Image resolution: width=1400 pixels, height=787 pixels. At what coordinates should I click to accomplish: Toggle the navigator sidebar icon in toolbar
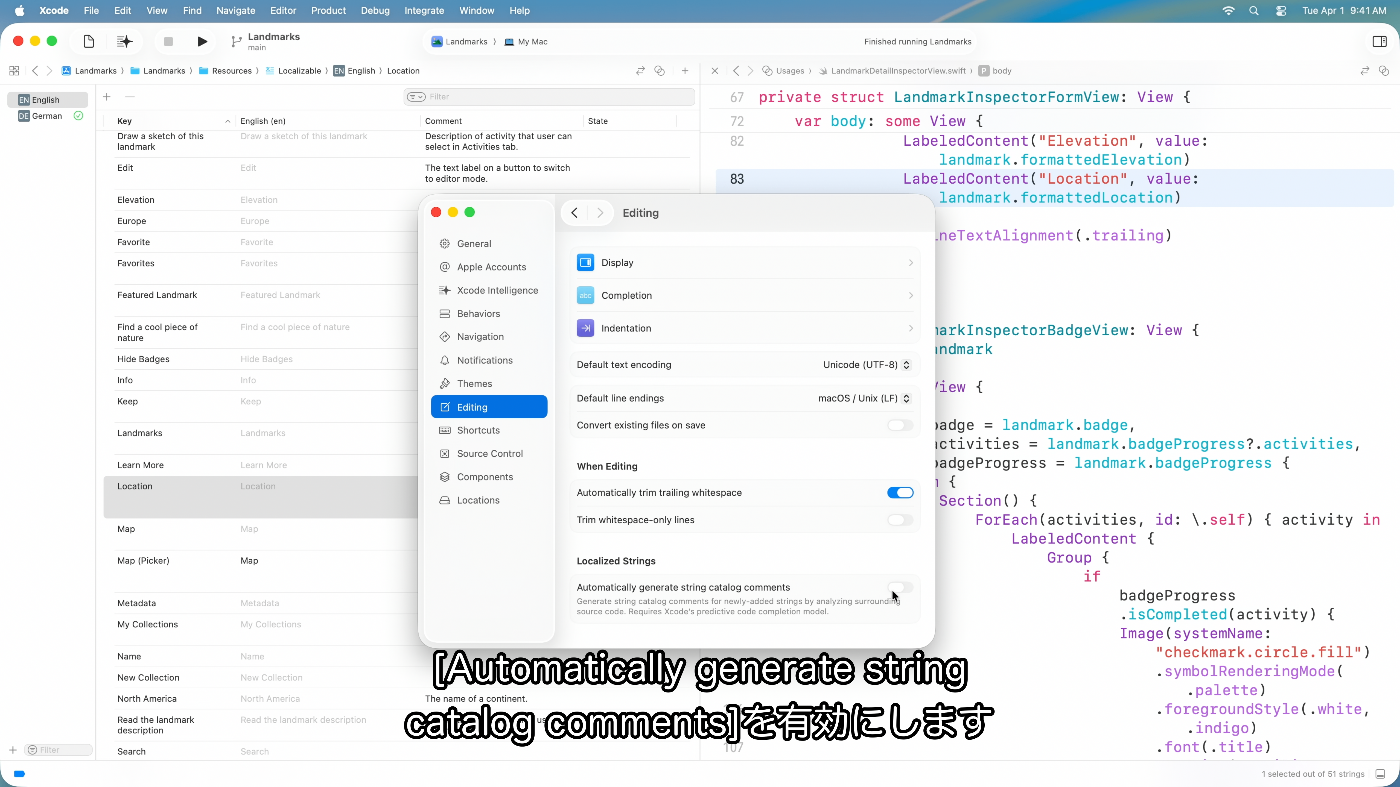pos(89,41)
